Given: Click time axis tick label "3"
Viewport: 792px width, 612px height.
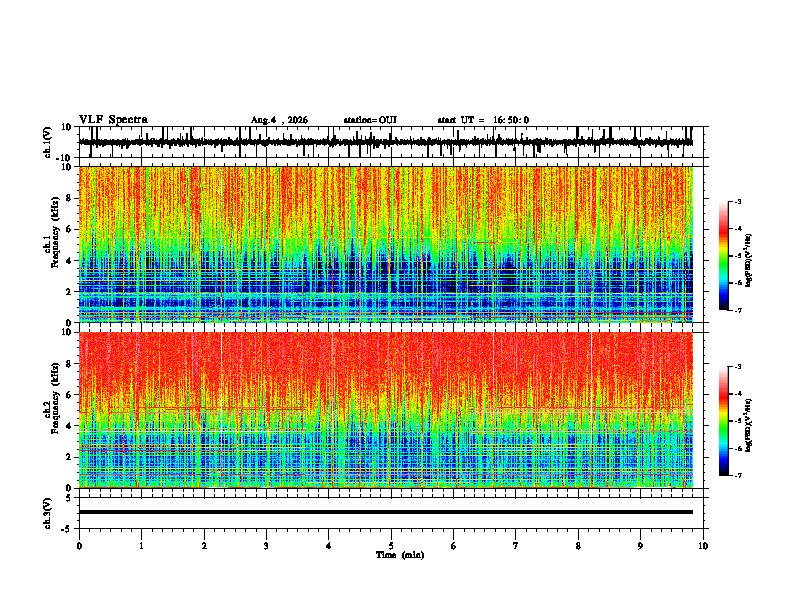Looking at the screenshot, I should [266, 546].
